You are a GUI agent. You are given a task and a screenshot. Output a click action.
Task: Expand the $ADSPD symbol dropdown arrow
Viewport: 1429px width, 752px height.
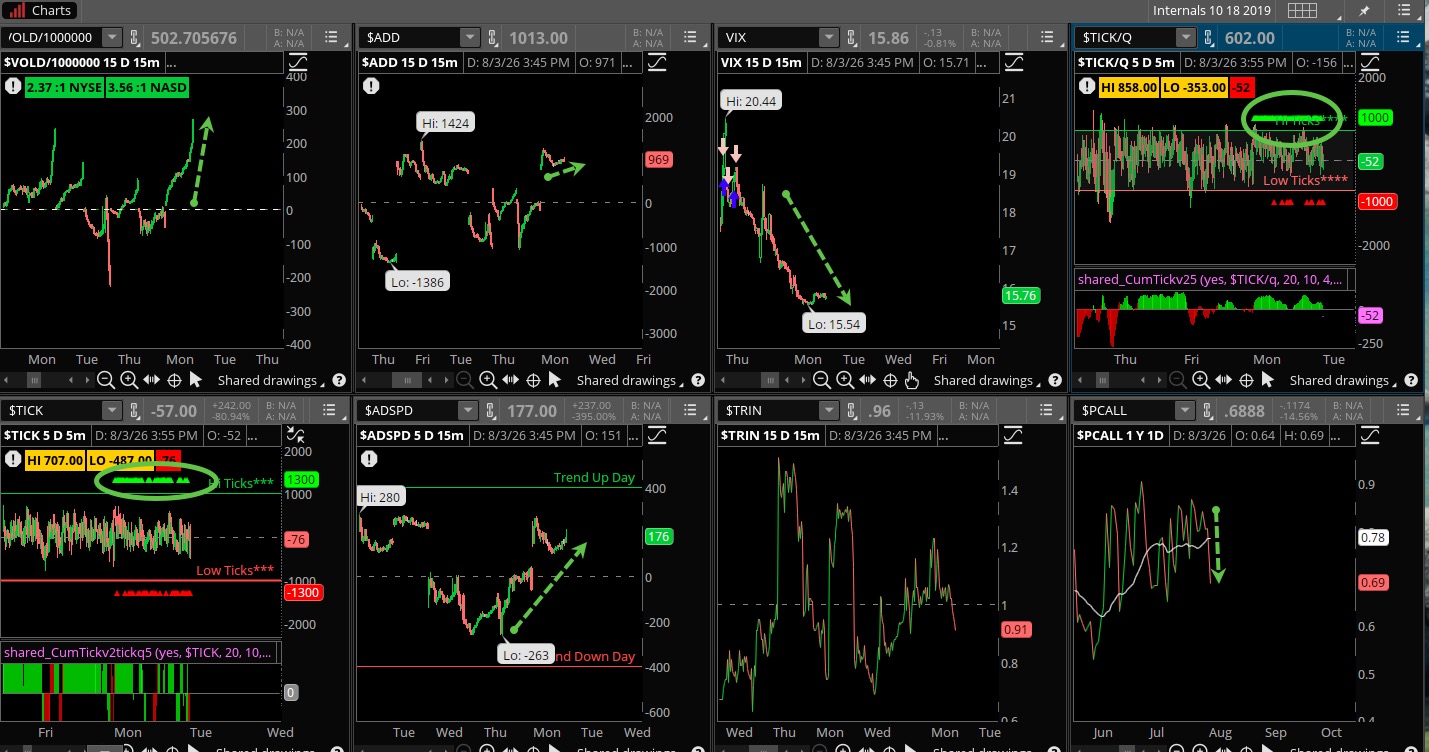469,410
